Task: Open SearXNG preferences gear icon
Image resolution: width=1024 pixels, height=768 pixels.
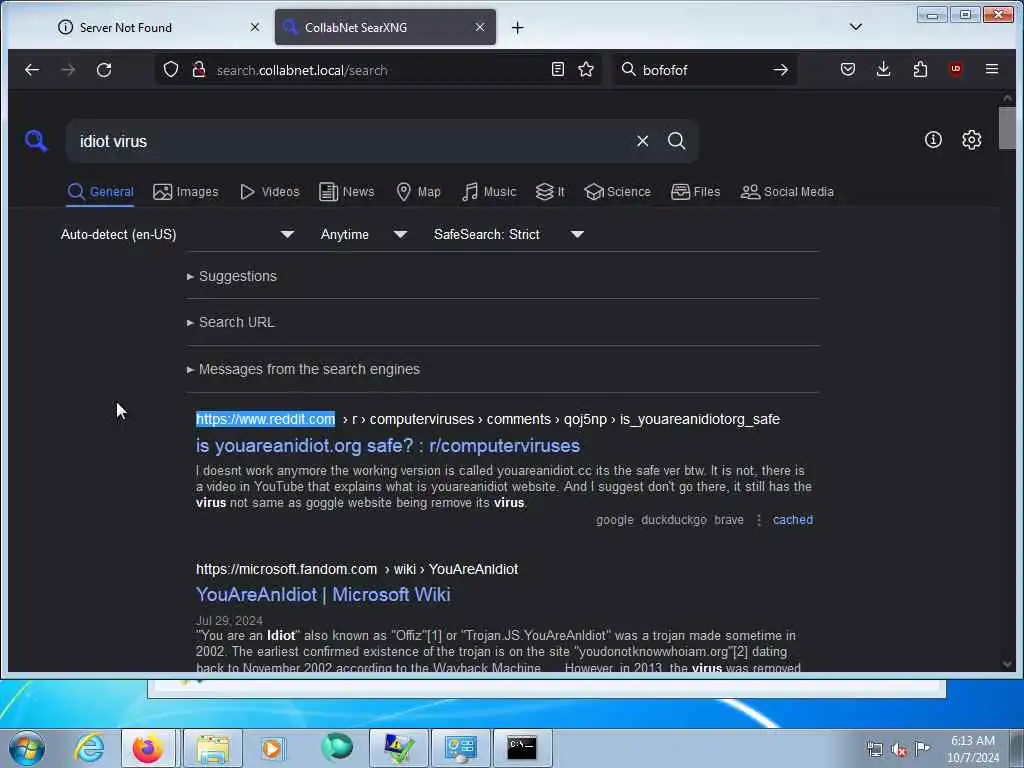Action: (971, 140)
